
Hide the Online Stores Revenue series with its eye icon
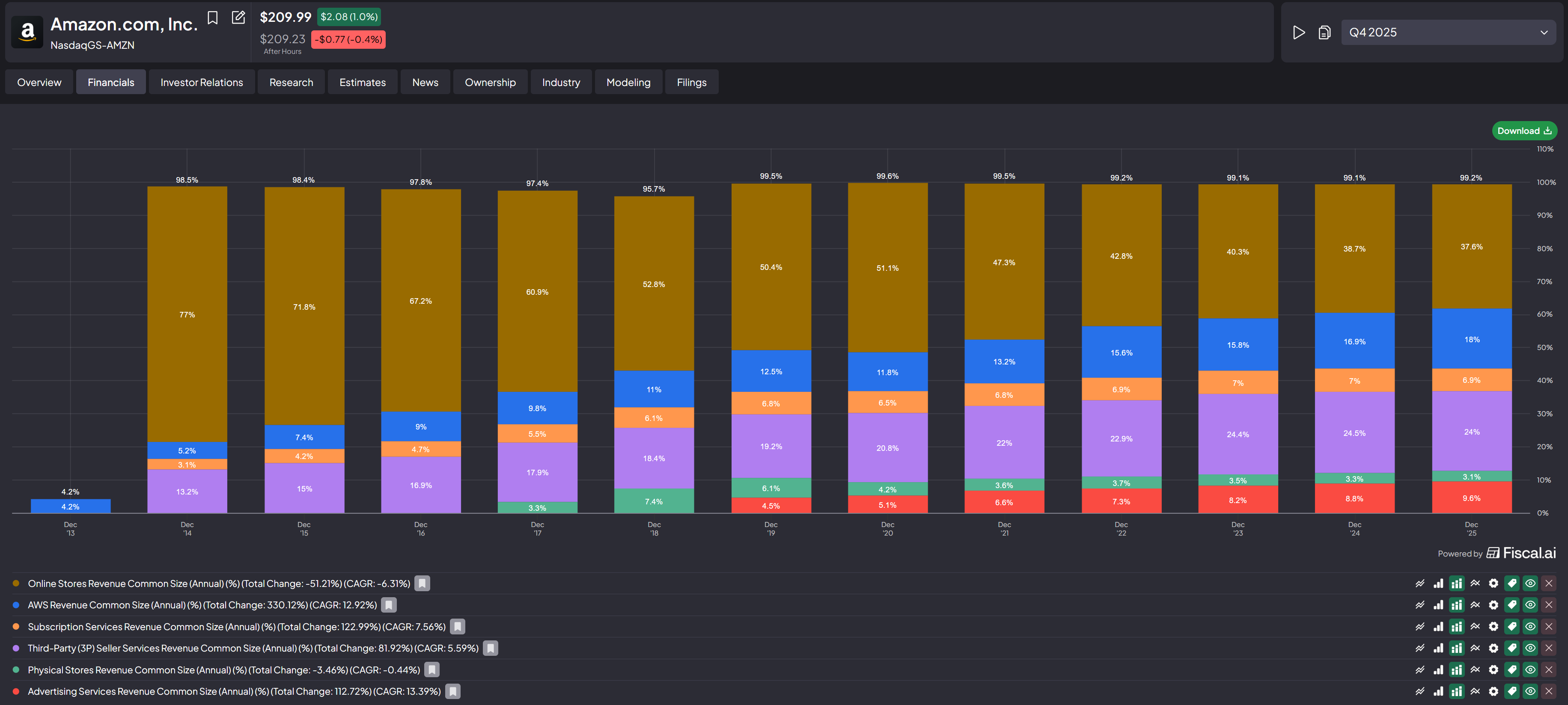coord(1530,584)
